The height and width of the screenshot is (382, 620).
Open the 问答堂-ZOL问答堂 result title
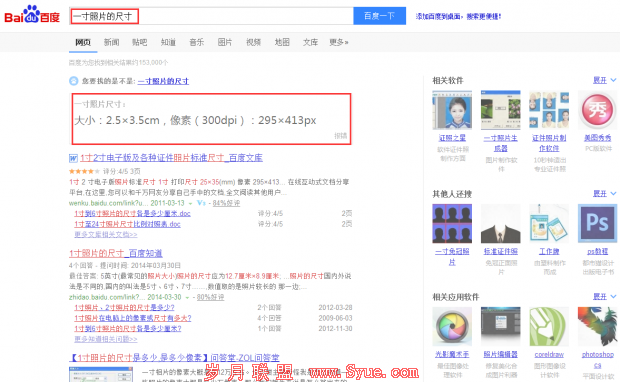pyautogui.click(x=174, y=358)
